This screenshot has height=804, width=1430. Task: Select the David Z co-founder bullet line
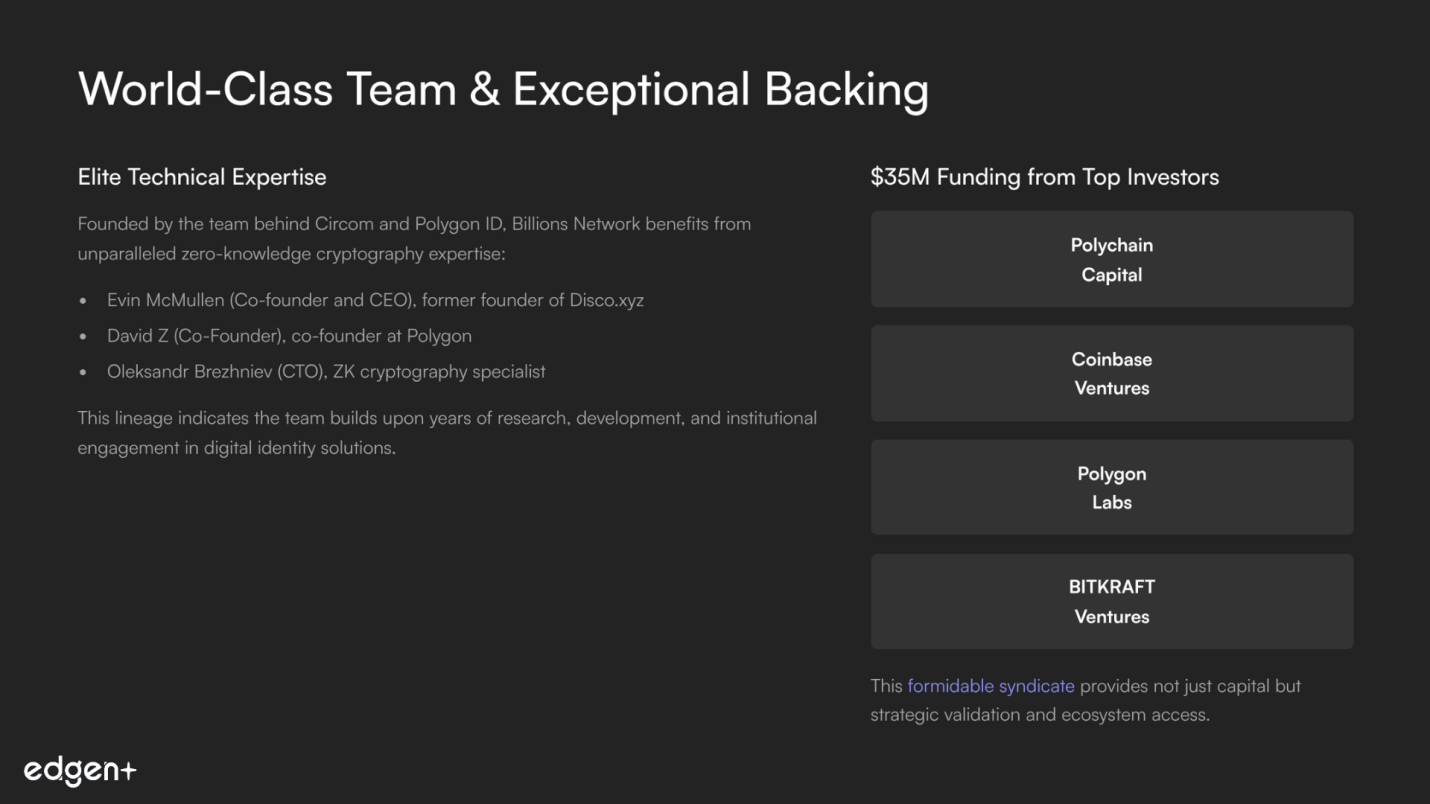pyautogui.click(x=289, y=336)
